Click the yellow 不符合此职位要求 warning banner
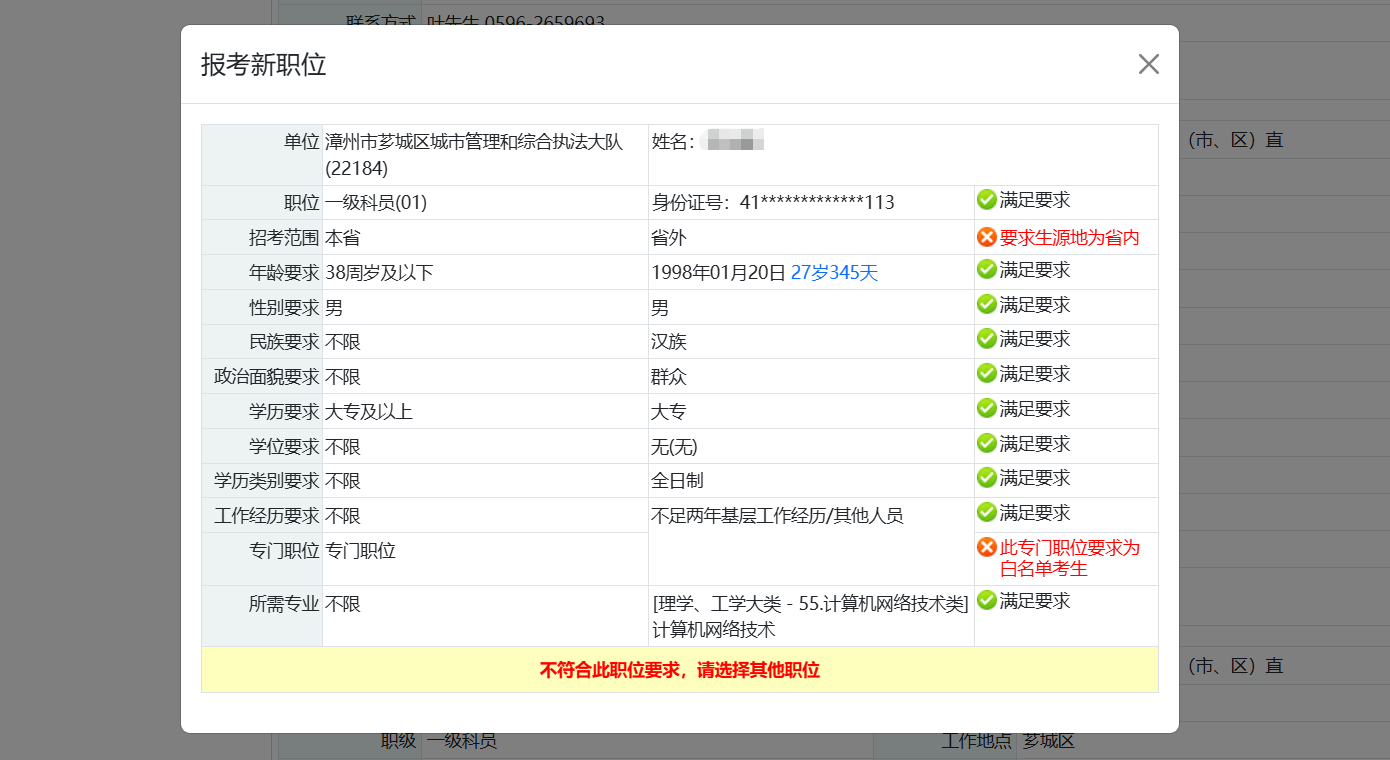Screen dimensions: 1390x760 click(679, 670)
